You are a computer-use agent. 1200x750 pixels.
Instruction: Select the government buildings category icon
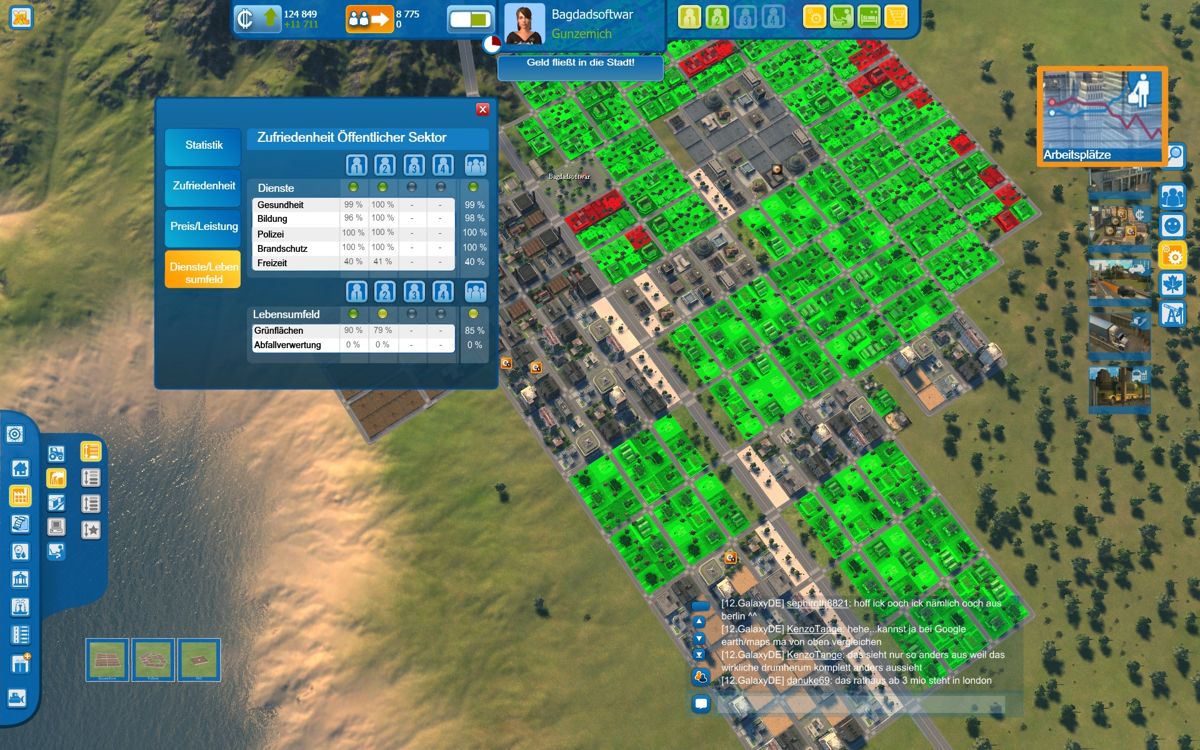pos(19,579)
